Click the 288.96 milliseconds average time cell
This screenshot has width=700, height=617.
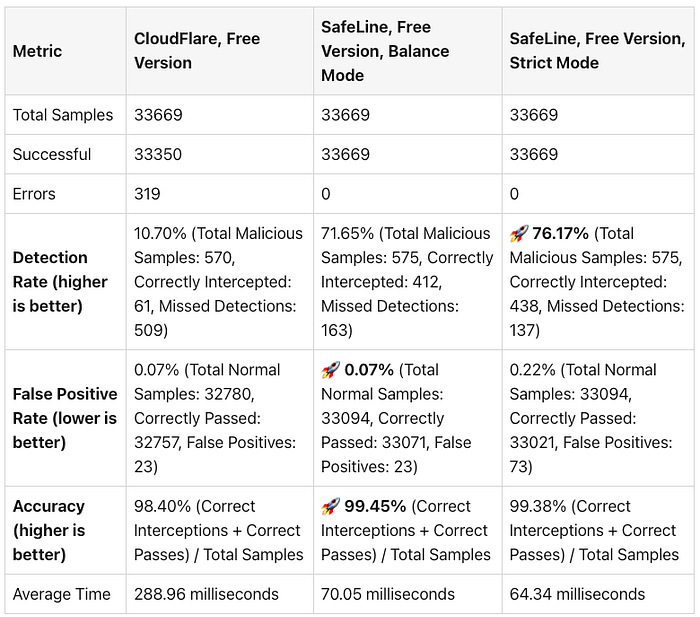pos(220,594)
